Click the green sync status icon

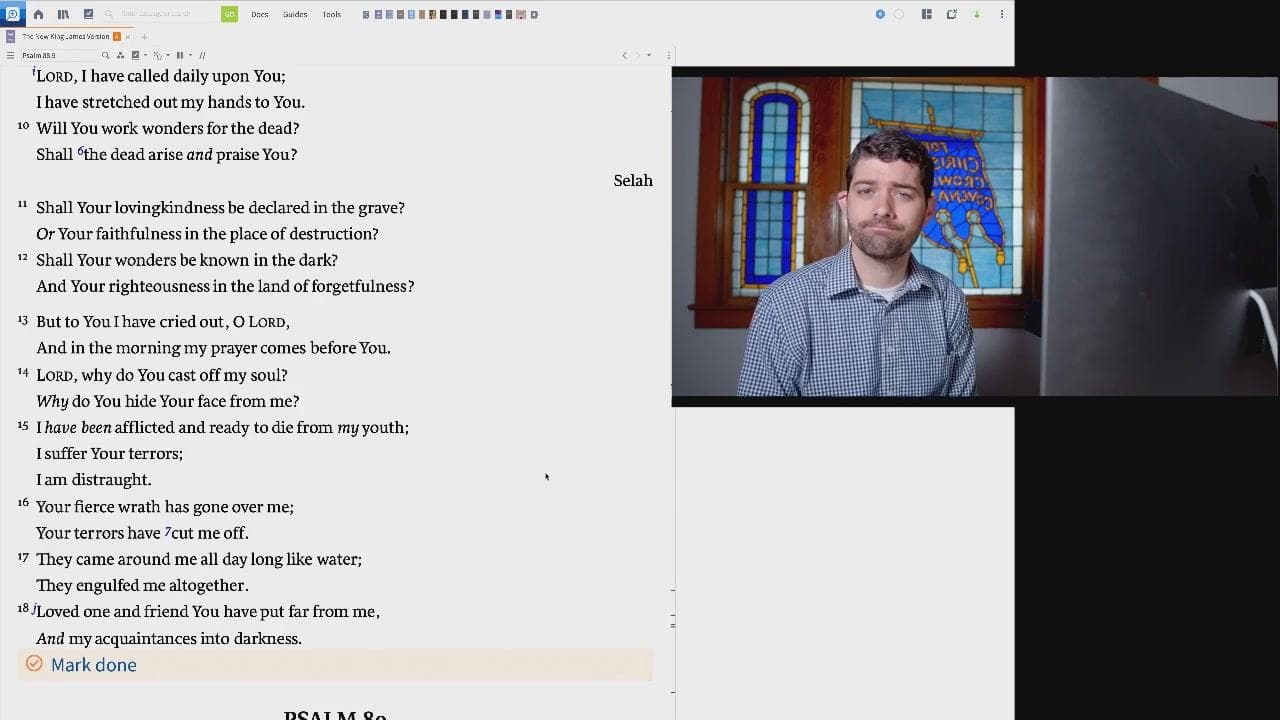tap(977, 14)
